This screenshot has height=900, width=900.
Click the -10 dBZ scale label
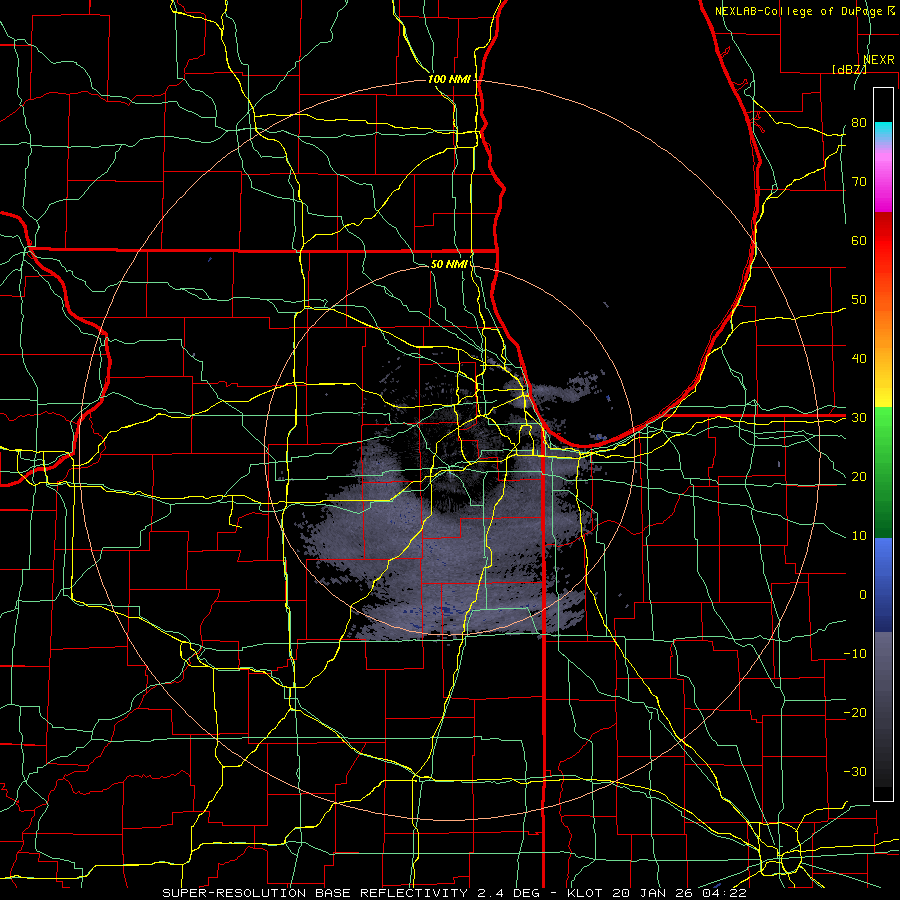[855, 654]
